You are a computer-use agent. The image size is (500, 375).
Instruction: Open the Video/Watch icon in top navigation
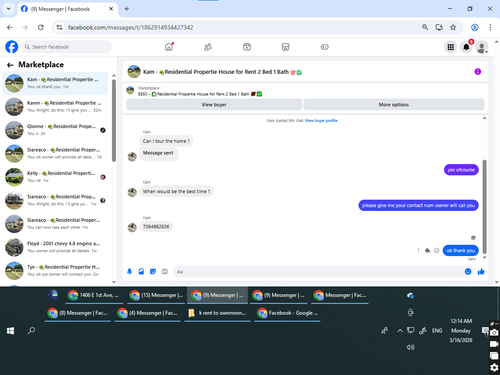tap(247, 47)
